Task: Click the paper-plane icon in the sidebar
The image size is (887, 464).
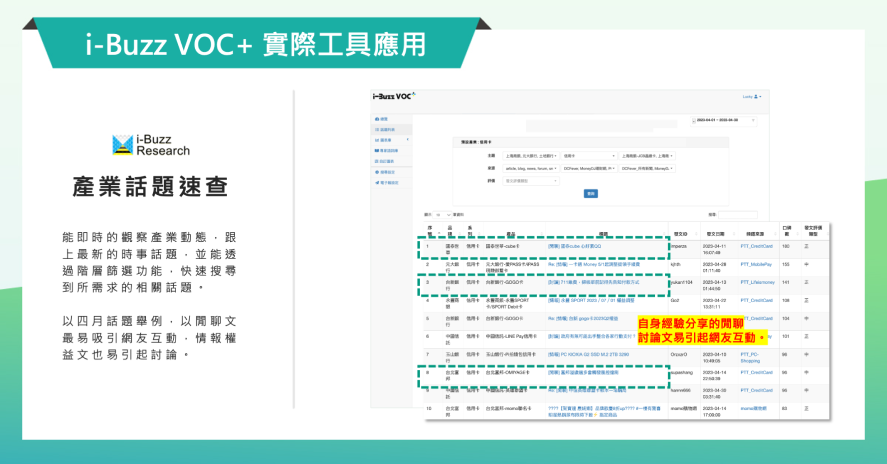Action: tap(377, 183)
